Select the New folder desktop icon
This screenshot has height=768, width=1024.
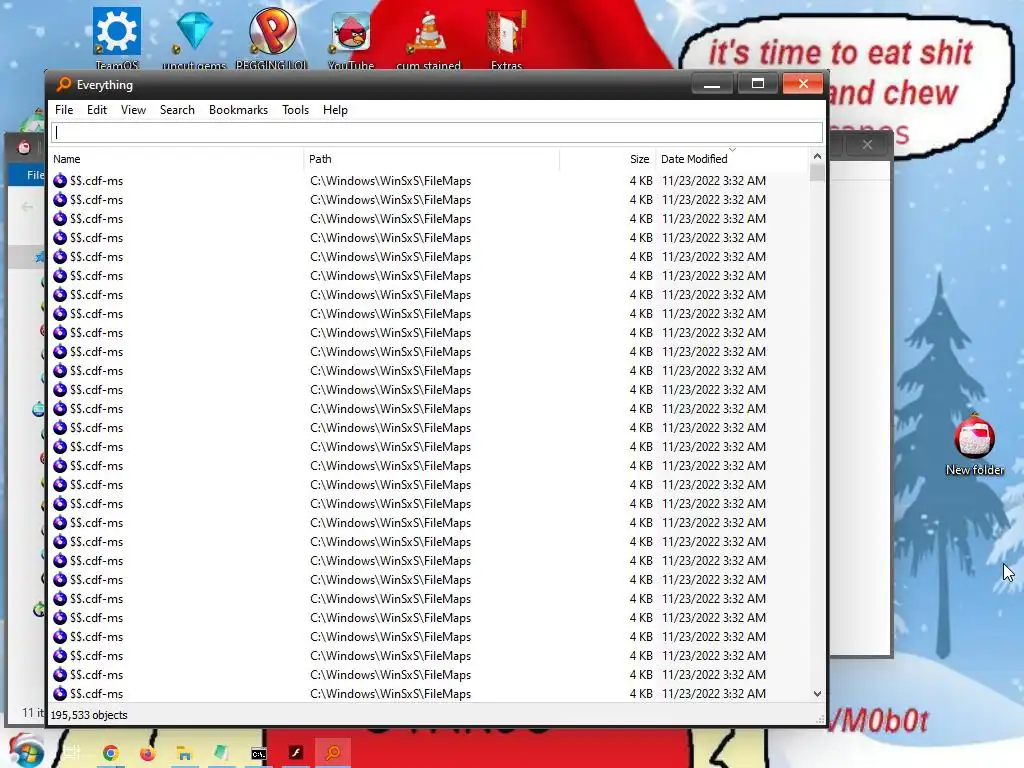(x=975, y=445)
